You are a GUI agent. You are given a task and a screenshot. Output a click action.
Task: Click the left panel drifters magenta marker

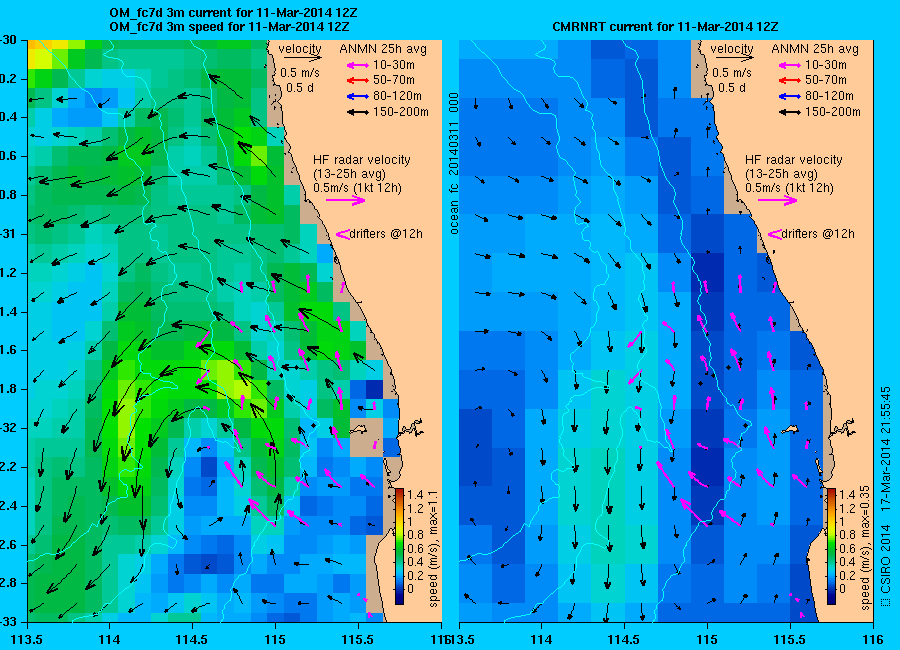343,234
